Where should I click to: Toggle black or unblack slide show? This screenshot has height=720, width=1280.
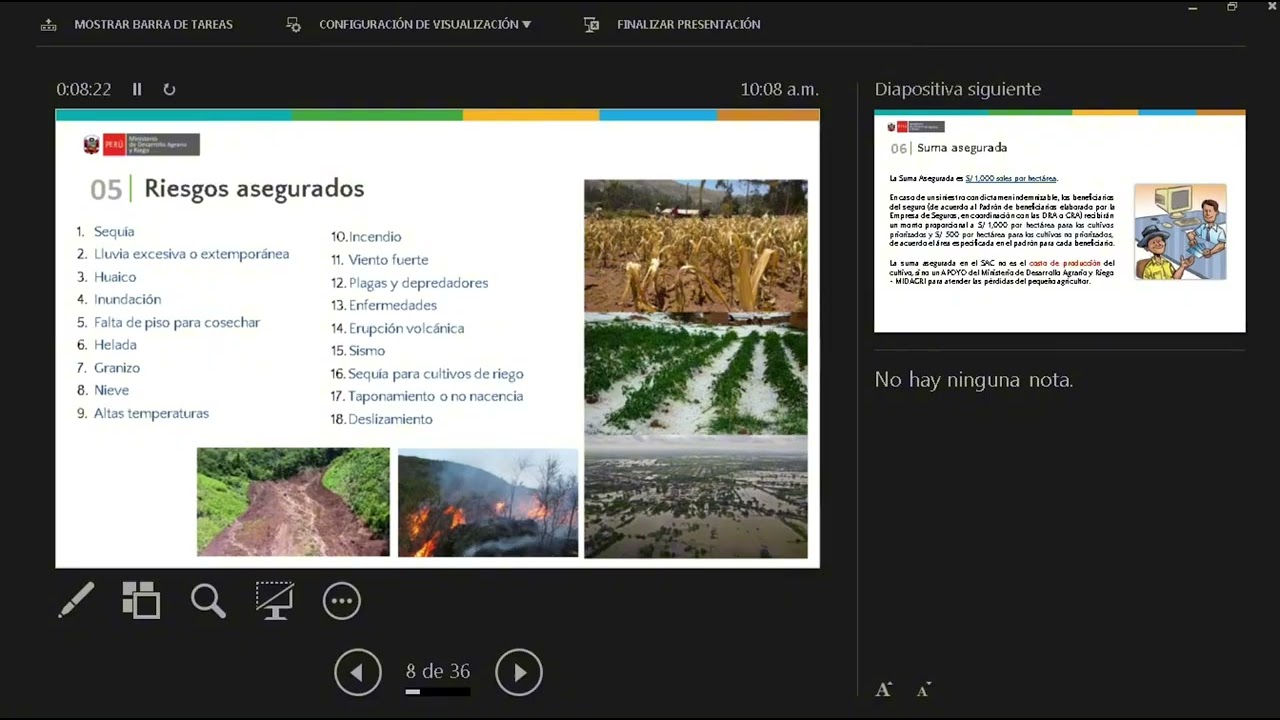[x=274, y=600]
